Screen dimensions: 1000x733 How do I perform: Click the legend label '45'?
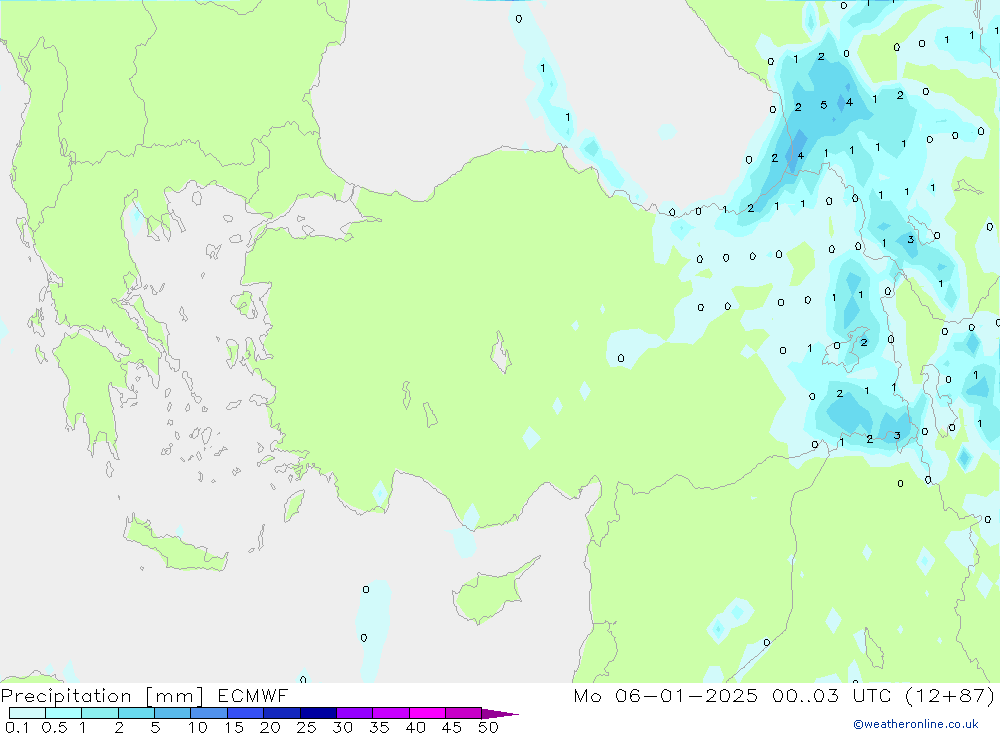pyautogui.click(x=452, y=727)
